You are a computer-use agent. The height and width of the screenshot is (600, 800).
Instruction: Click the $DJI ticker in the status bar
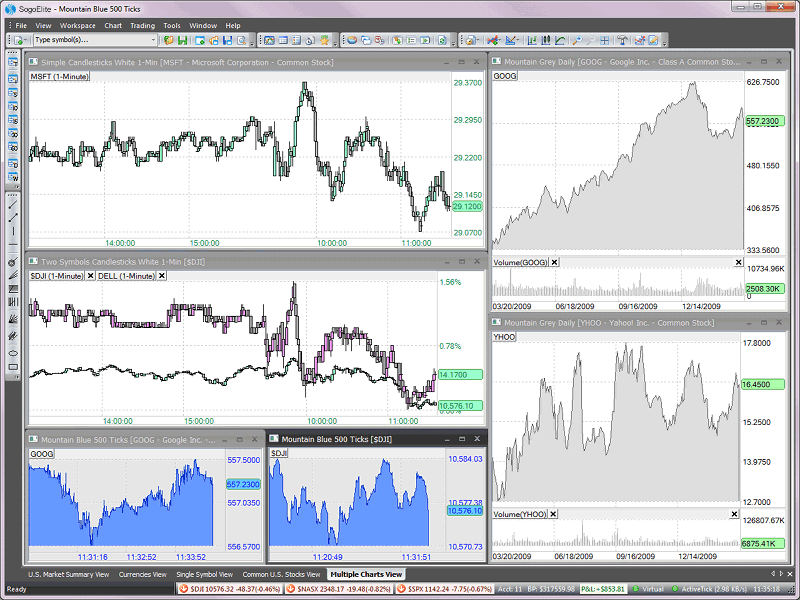[x=230, y=589]
